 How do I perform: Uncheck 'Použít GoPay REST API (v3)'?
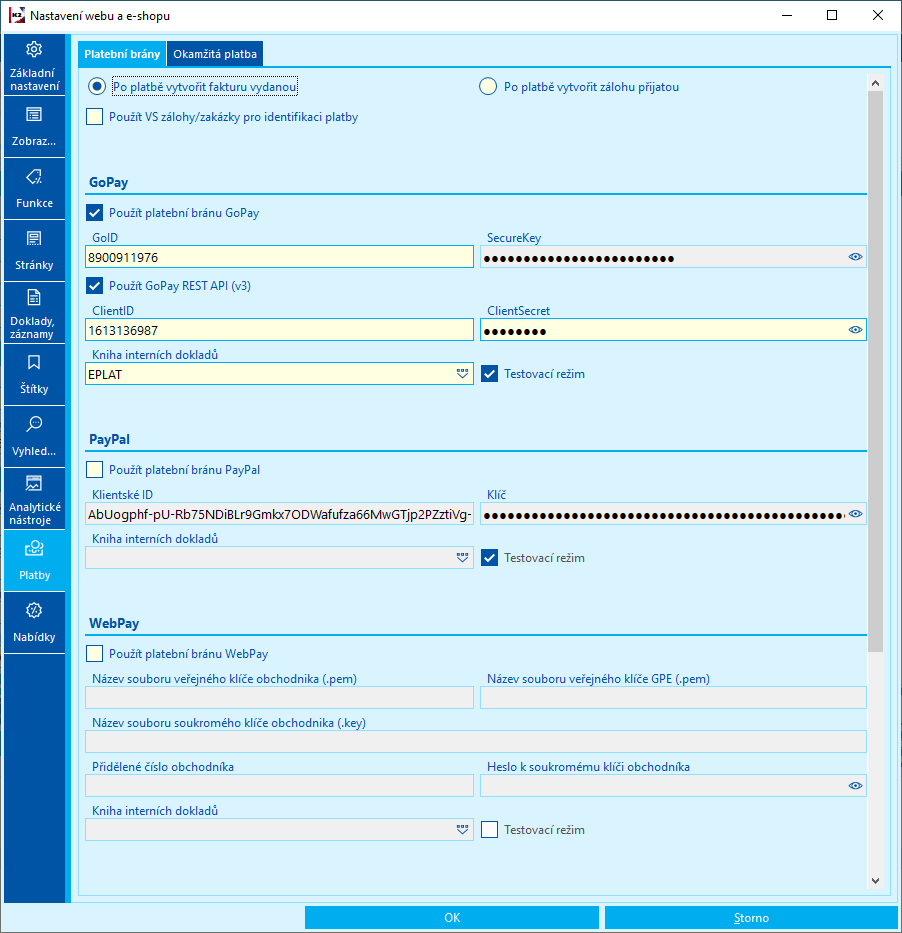95,286
